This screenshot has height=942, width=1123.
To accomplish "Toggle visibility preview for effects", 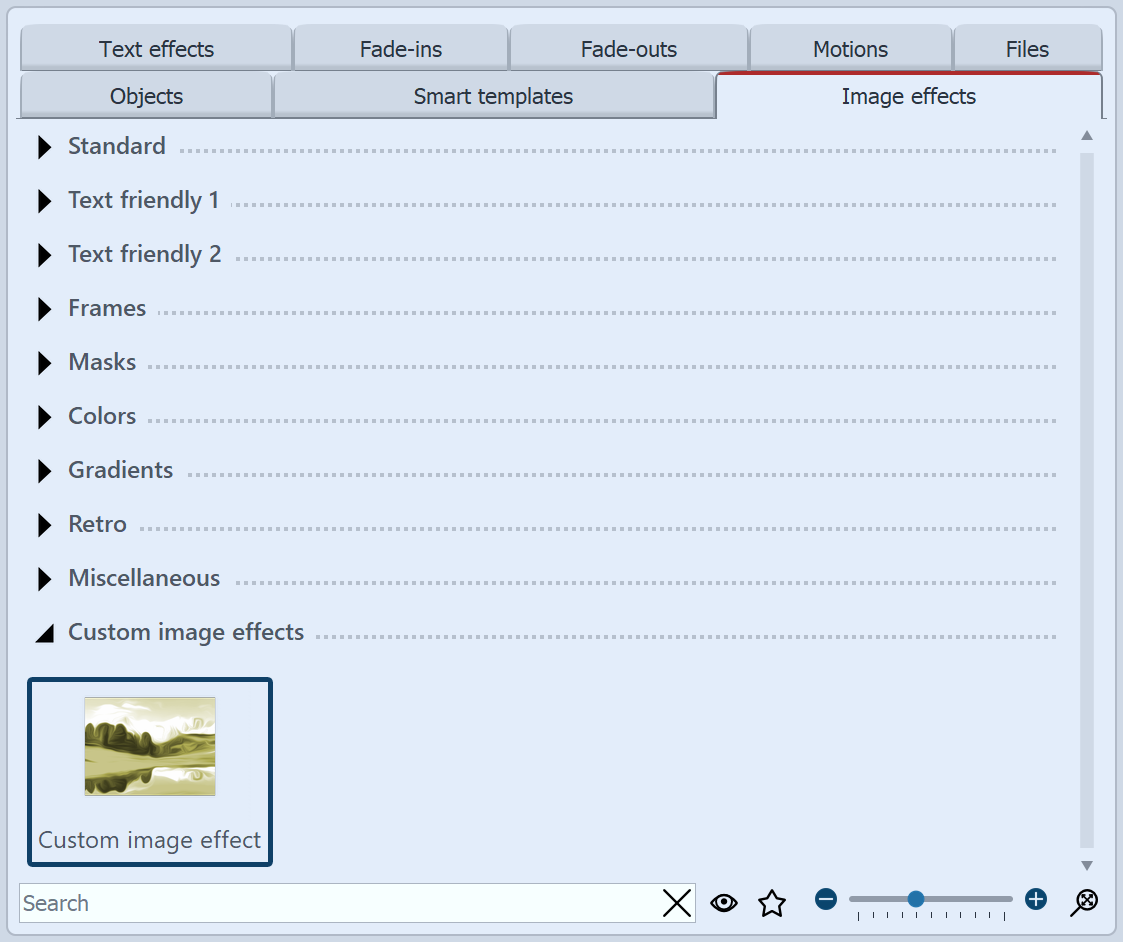I will coord(724,903).
